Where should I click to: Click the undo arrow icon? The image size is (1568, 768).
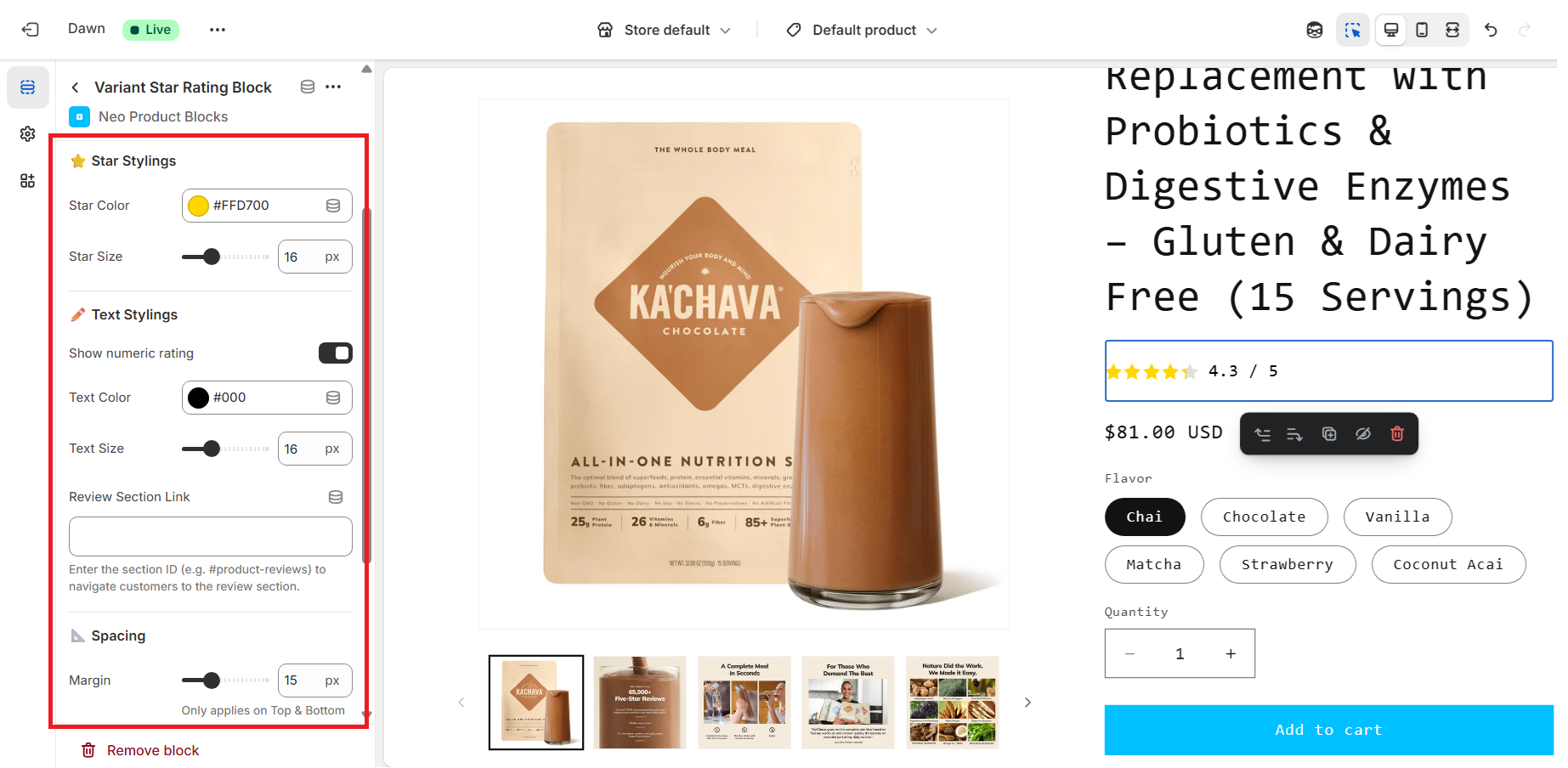(x=1491, y=30)
